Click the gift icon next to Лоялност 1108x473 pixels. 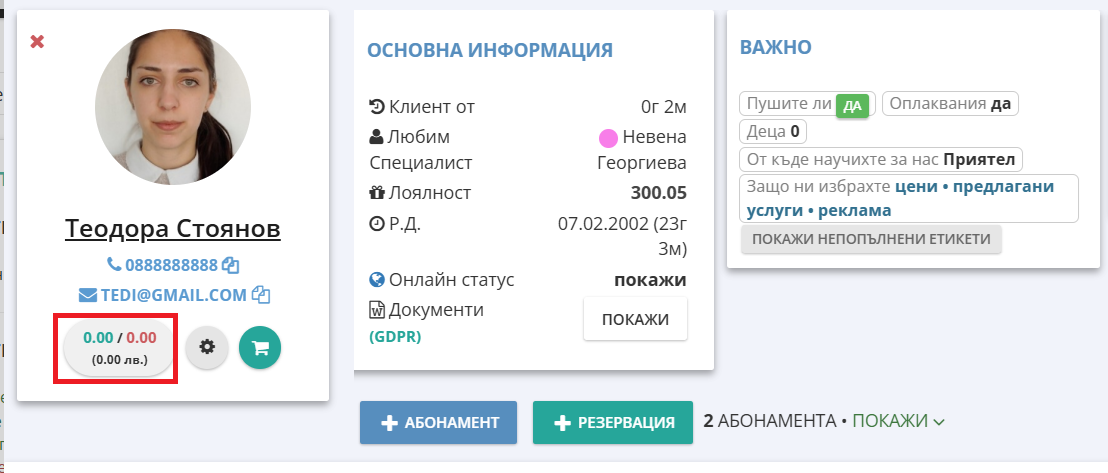(x=377, y=192)
